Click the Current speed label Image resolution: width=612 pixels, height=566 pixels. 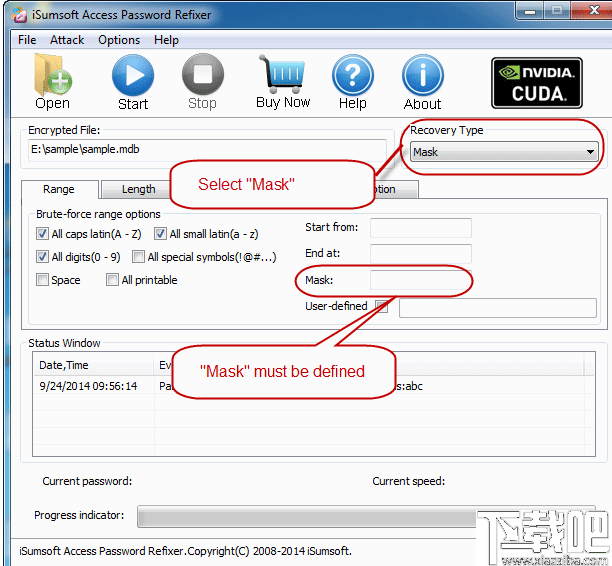(409, 481)
